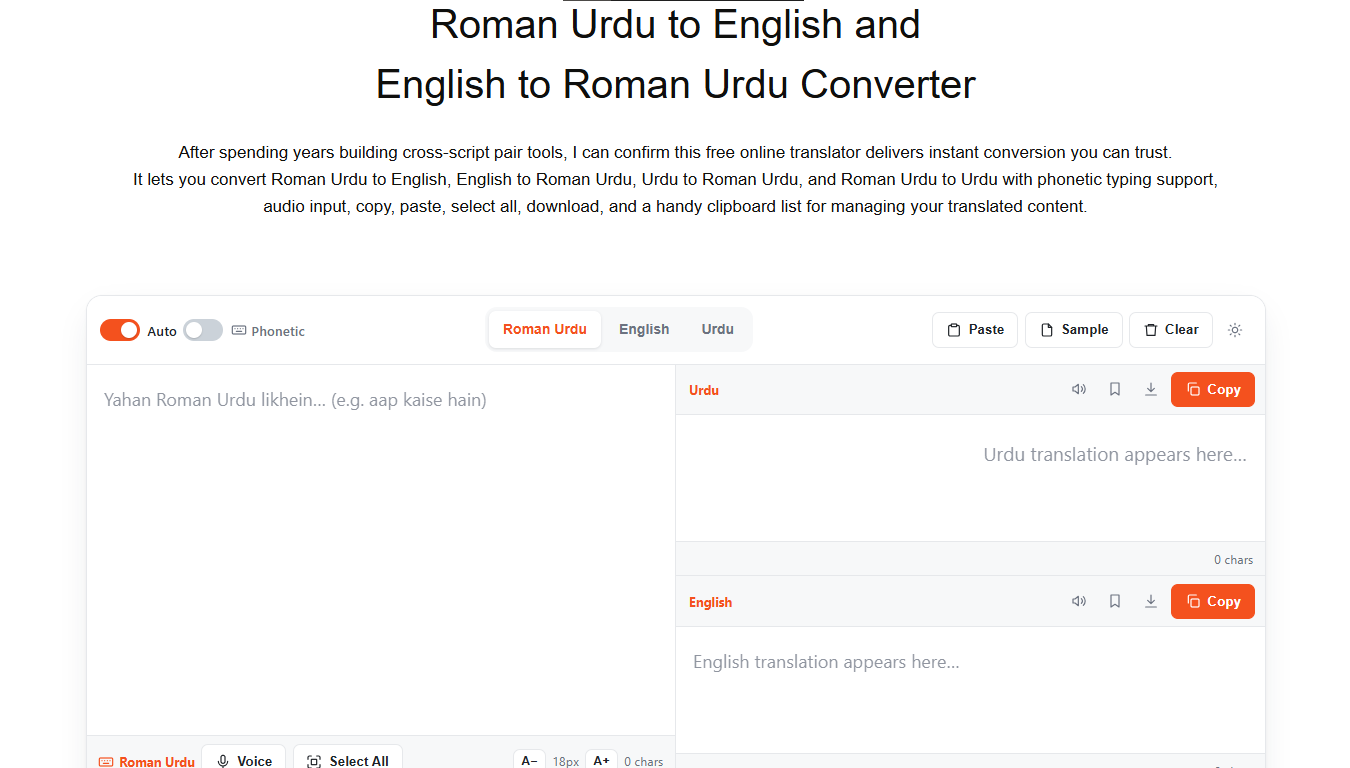
Task: Turn off the Auto toggle switch
Action: [x=120, y=330]
